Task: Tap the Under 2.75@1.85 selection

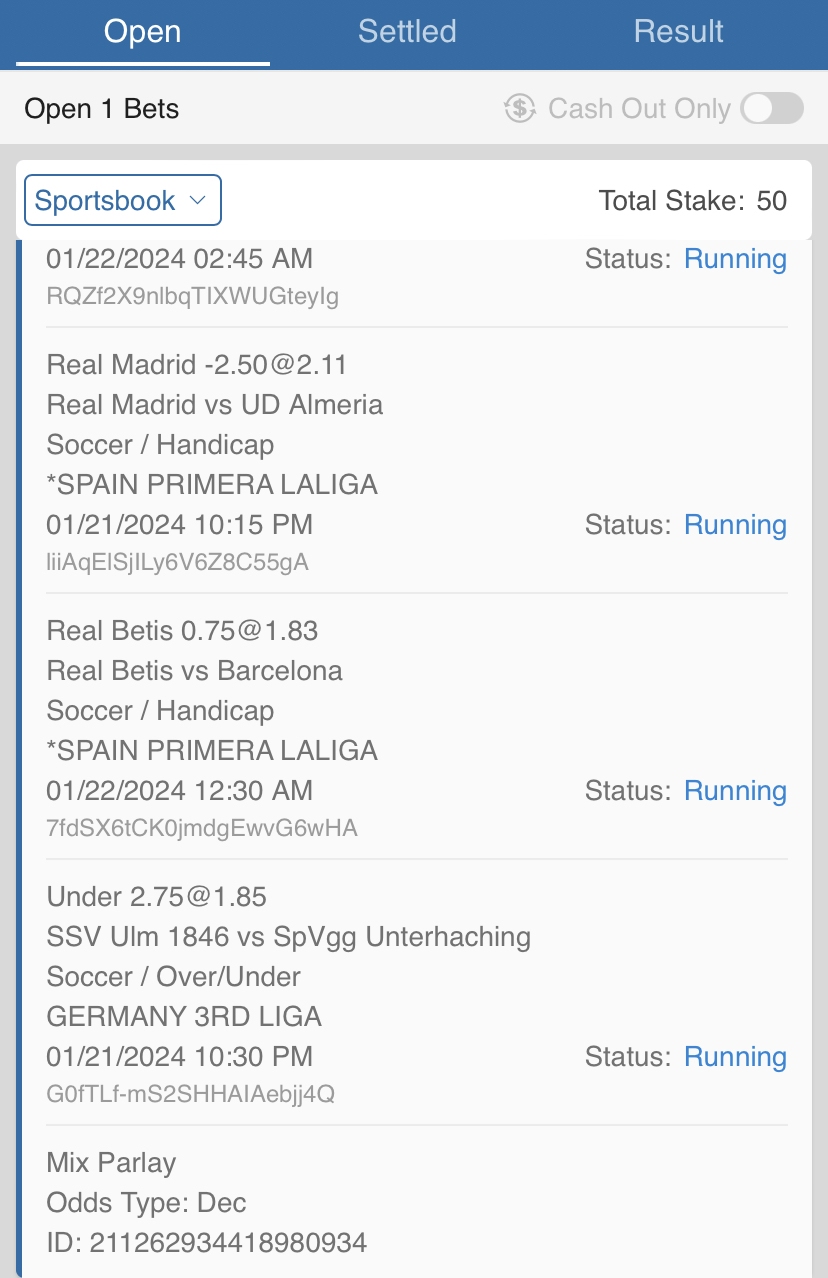Action: (x=157, y=897)
